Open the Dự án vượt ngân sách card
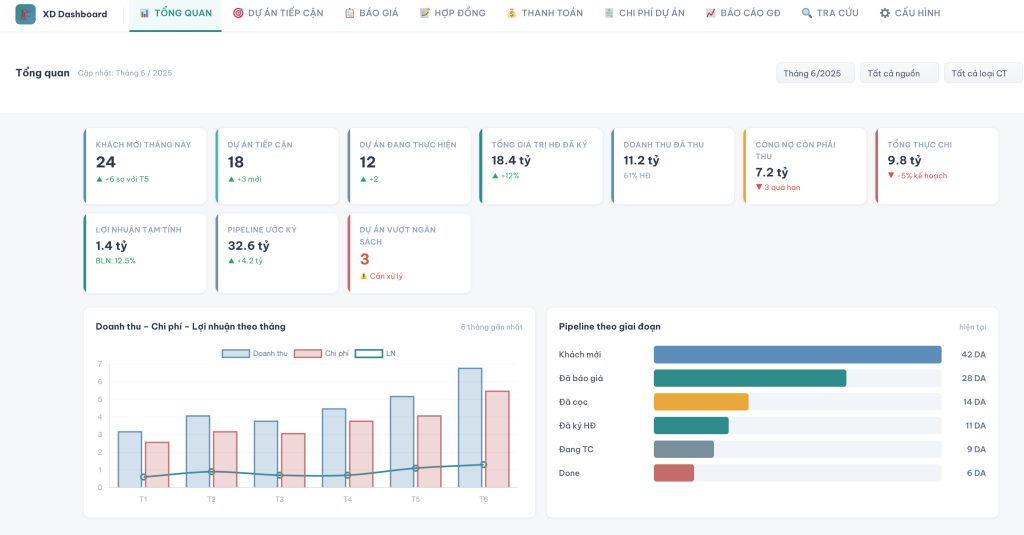Screen dimensions: 1024x535 click(x=409, y=253)
